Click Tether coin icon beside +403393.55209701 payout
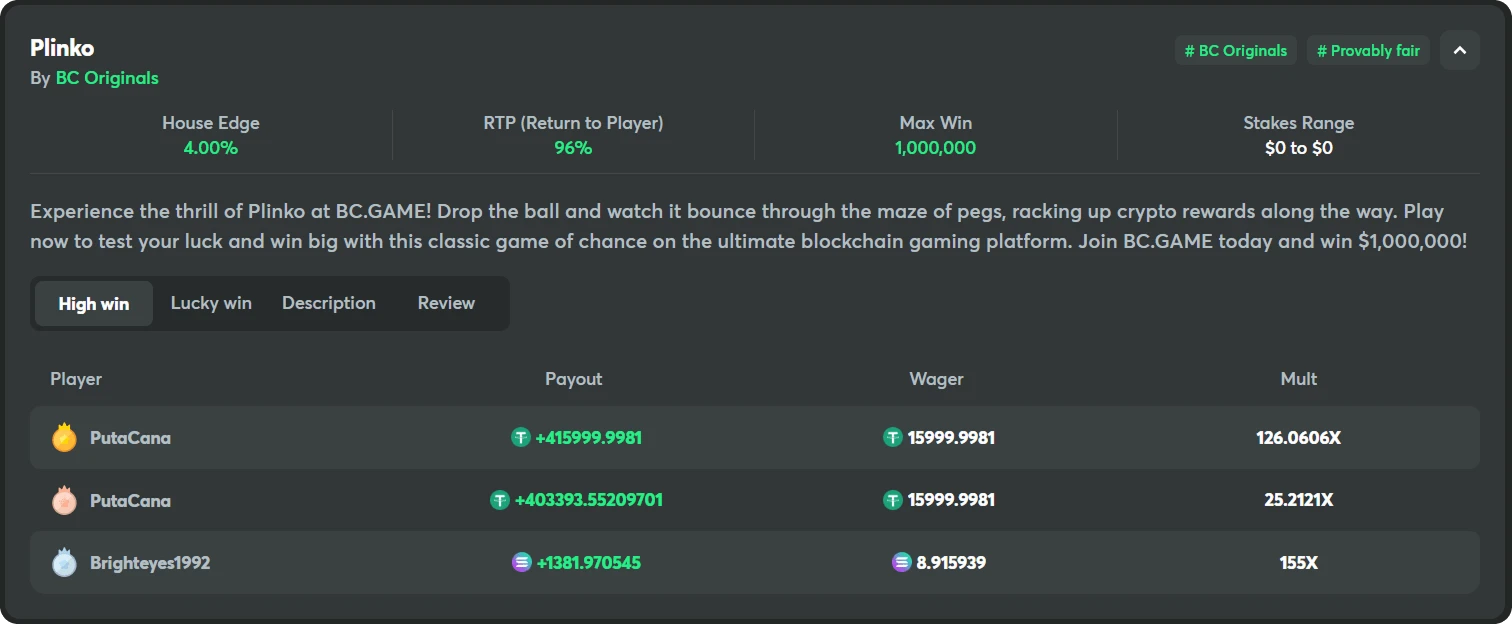This screenshot has width=1512, height=624. click(500, 500)
